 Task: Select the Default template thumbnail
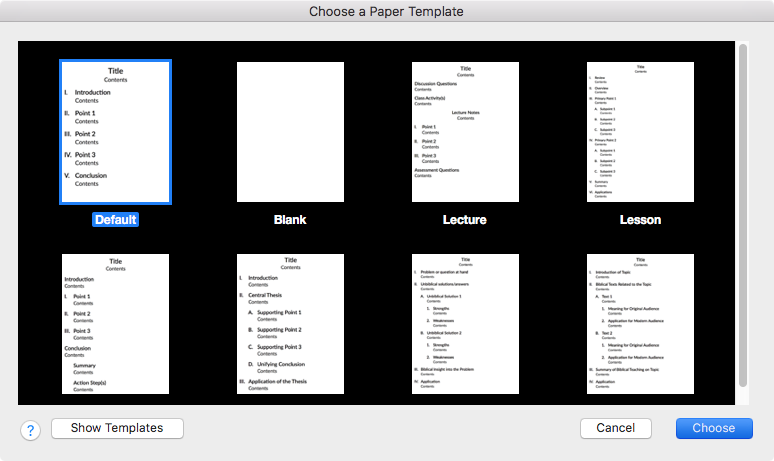(115, 131)
